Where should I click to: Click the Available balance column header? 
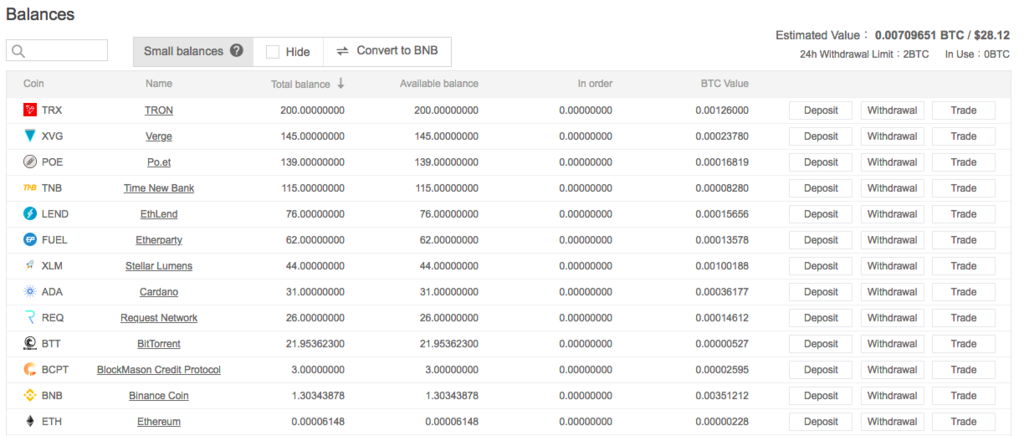[x=439, y=84]
